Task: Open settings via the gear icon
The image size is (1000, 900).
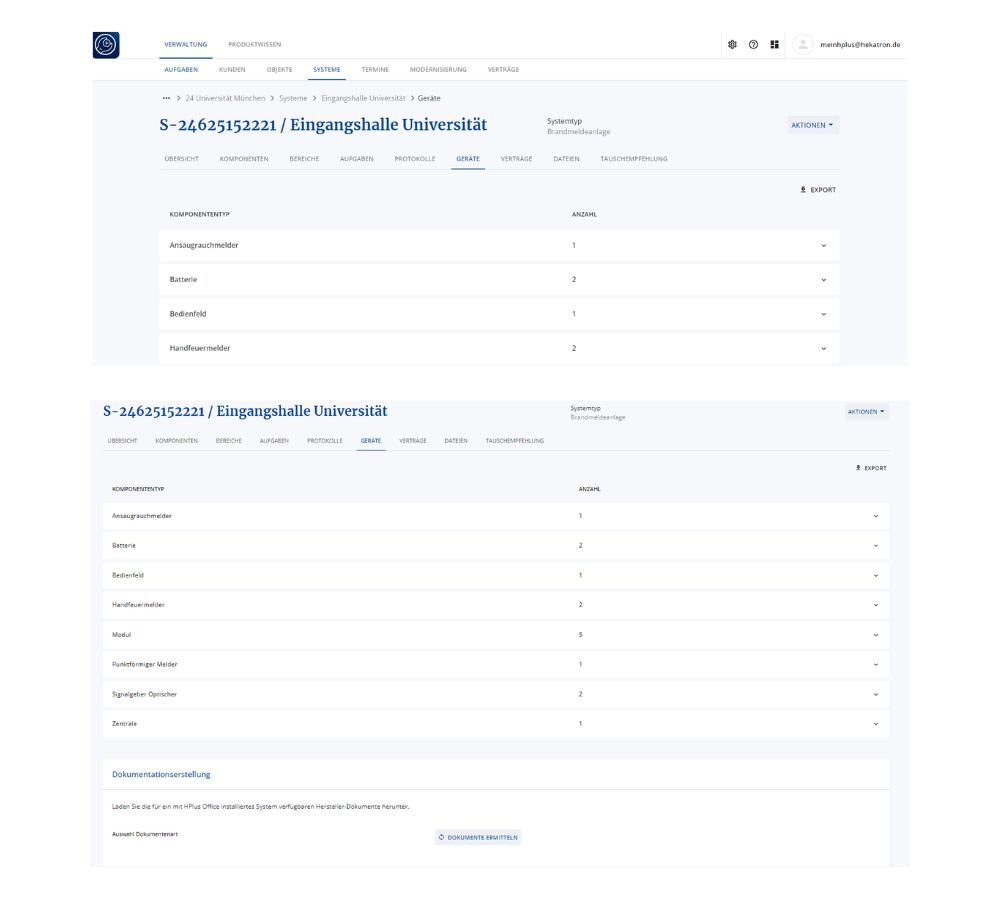Action: (732, 45)
